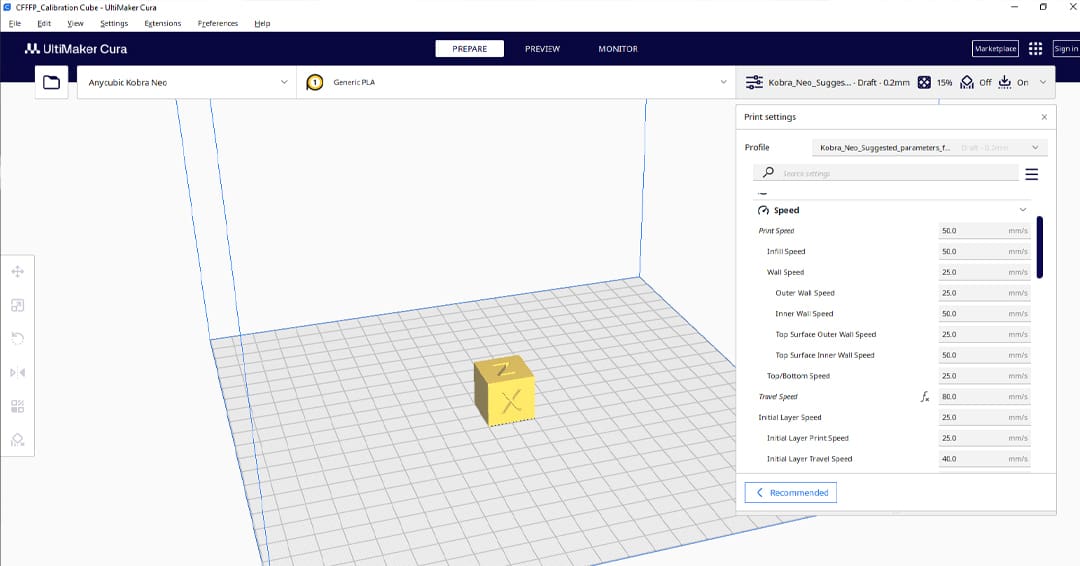
Task: Click the settings panel scrollbar thumb
Action: [x=1039, y=247]
